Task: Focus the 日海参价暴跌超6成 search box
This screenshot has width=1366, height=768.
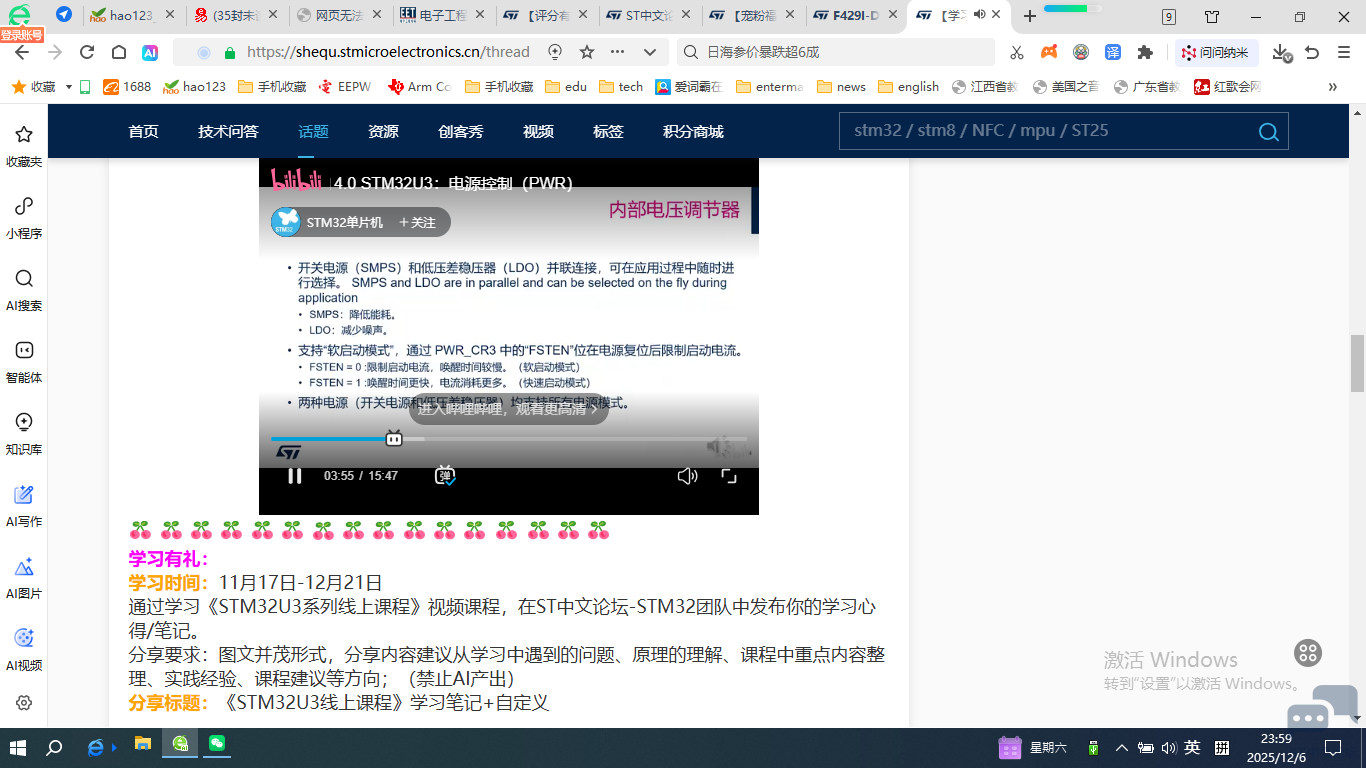Action: coord(836,52)
